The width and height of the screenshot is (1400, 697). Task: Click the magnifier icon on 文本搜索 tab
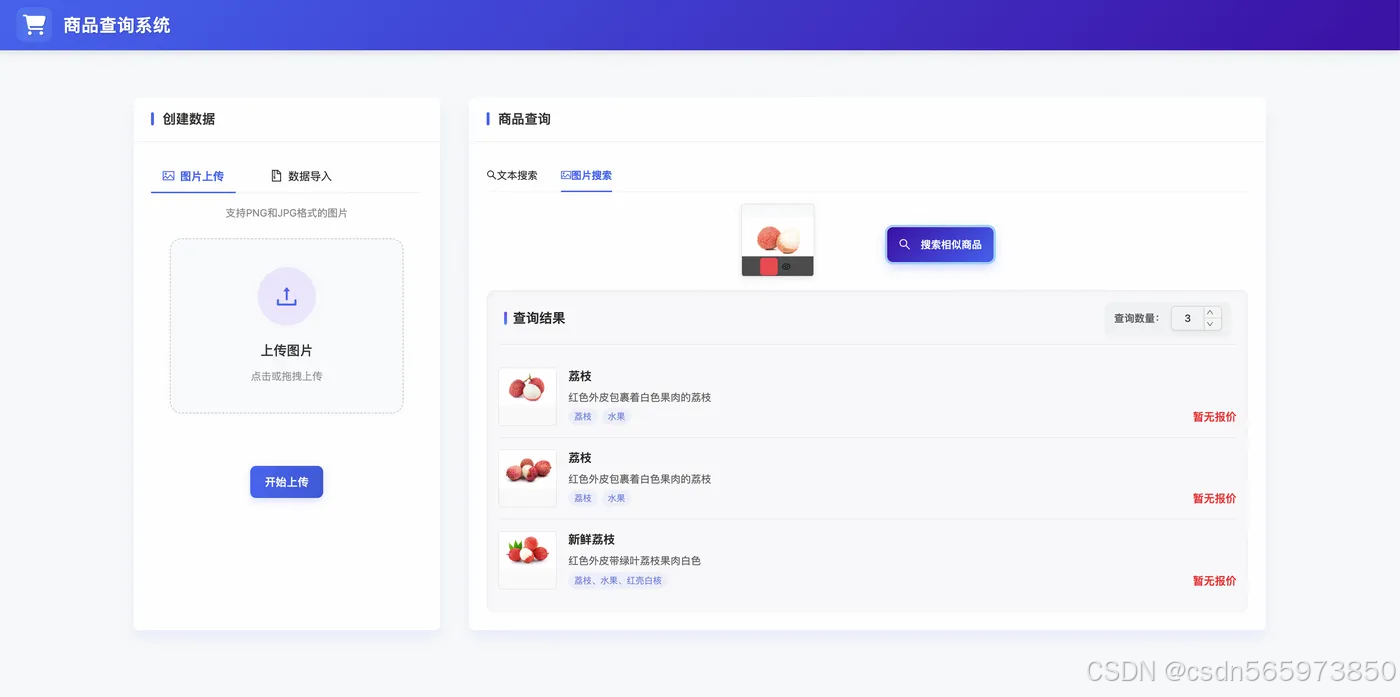point(489,174)
